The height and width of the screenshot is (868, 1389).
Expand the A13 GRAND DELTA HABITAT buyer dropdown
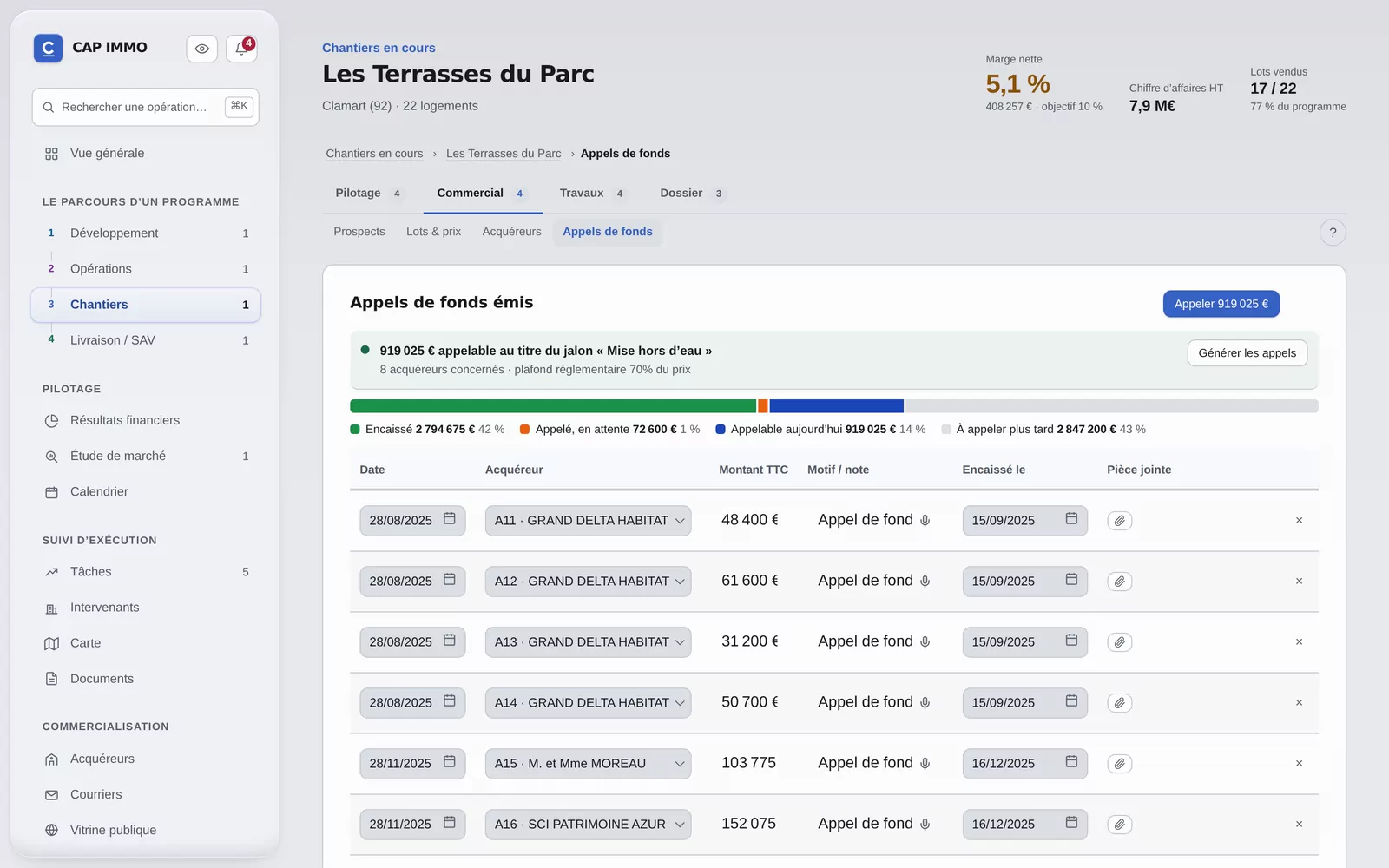(588, 642)
